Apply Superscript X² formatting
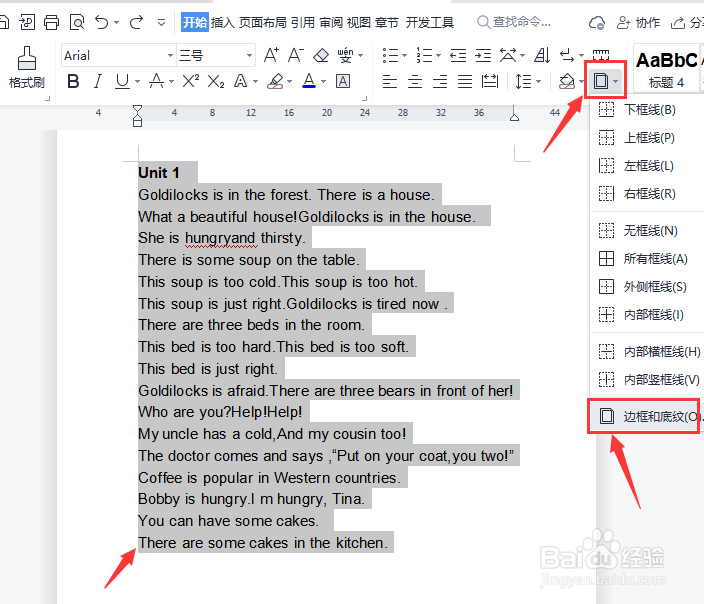Image resolution: width=704 pixels, height=604 pixels. click(191, 81)
